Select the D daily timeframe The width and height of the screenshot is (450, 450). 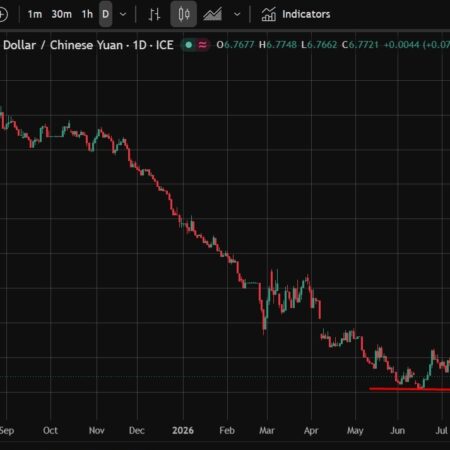click(105, 14)
